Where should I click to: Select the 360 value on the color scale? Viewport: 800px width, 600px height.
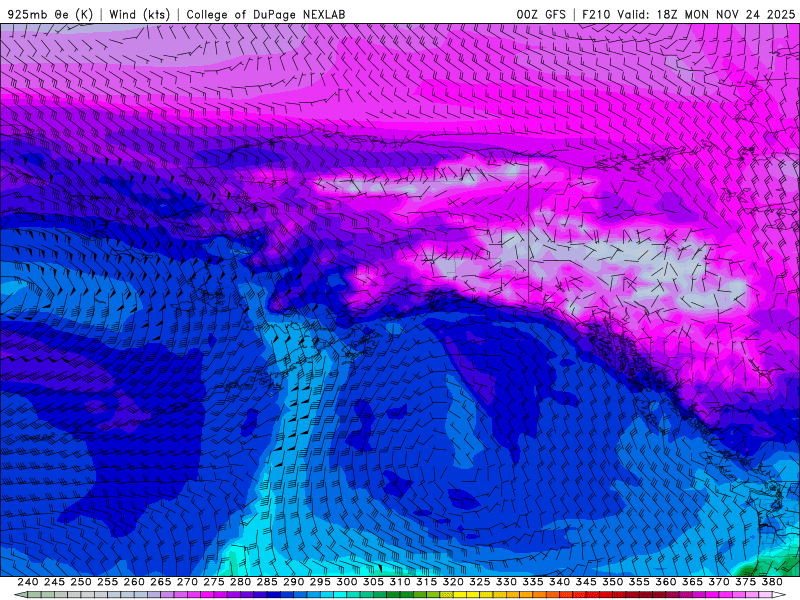pyautogui.click(x=666, y=582)
